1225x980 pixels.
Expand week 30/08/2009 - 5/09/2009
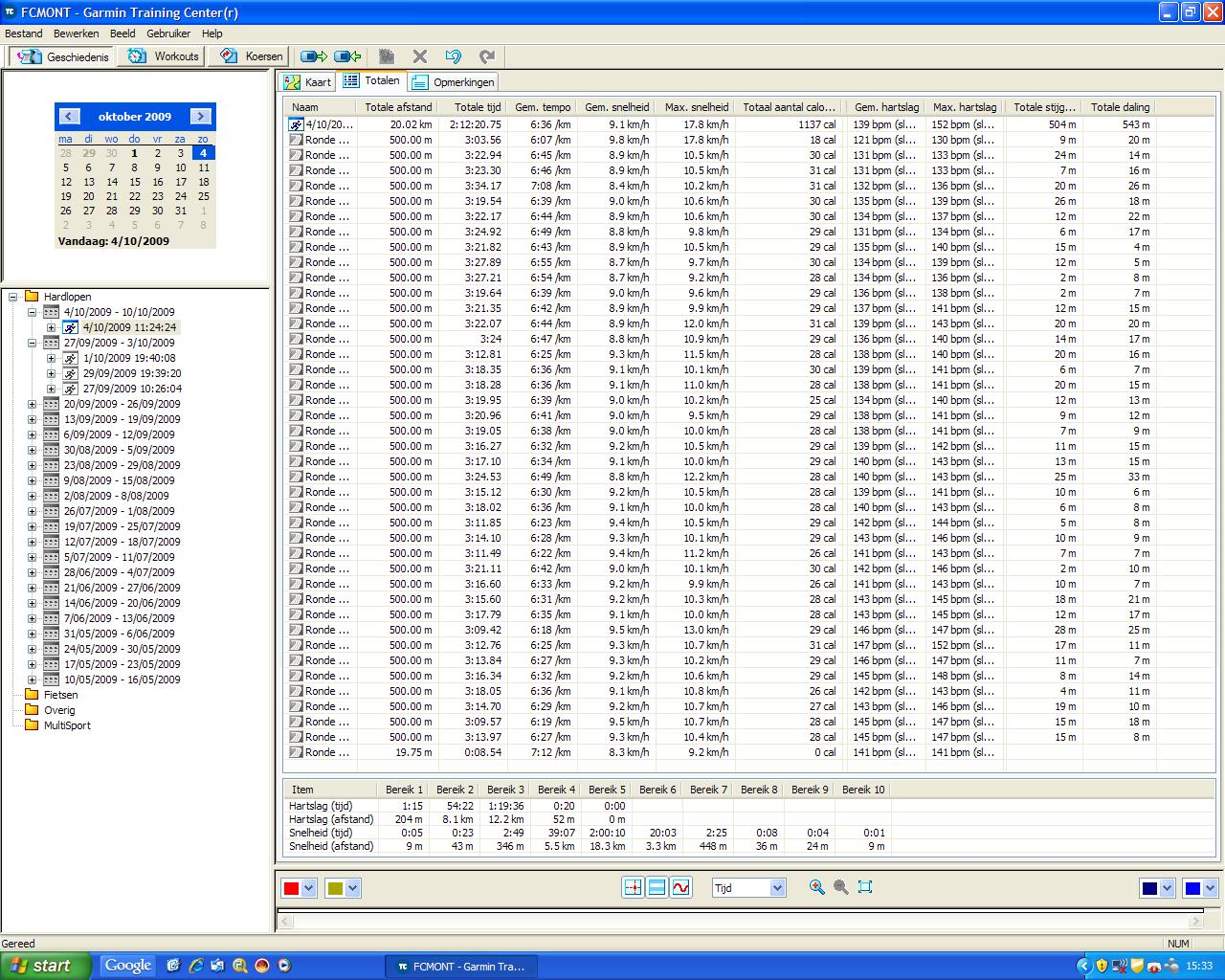pyautogui.click(x=32, y=450)
